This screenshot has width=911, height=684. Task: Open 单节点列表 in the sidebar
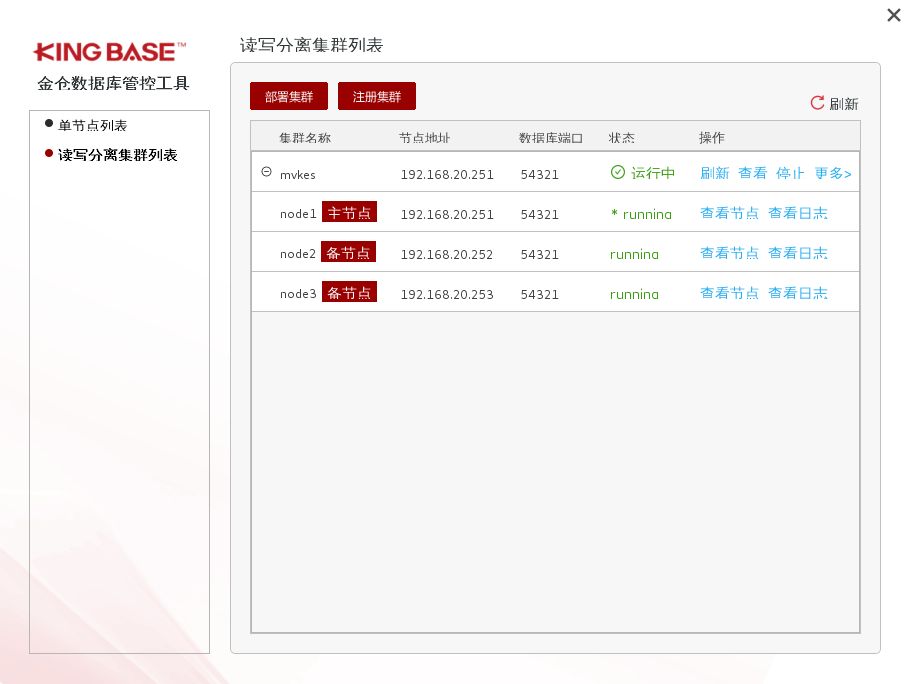[92, 125]
